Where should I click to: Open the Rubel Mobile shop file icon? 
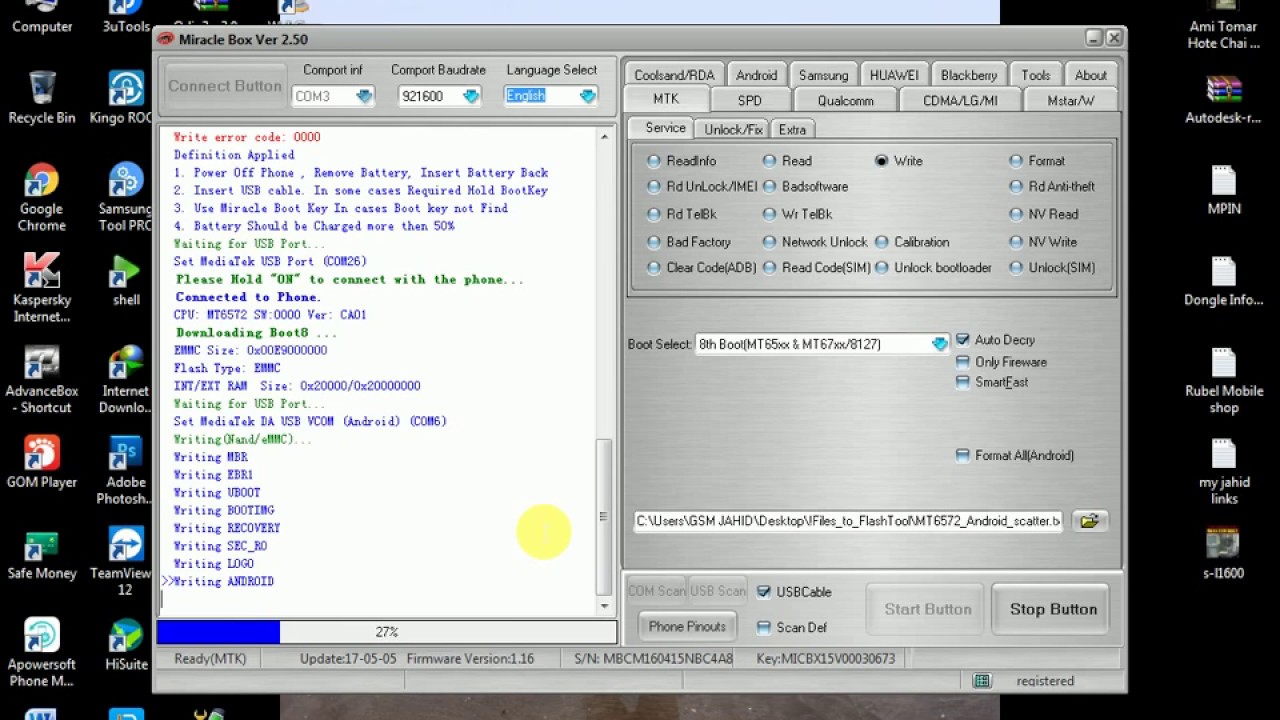[1223, 381]
